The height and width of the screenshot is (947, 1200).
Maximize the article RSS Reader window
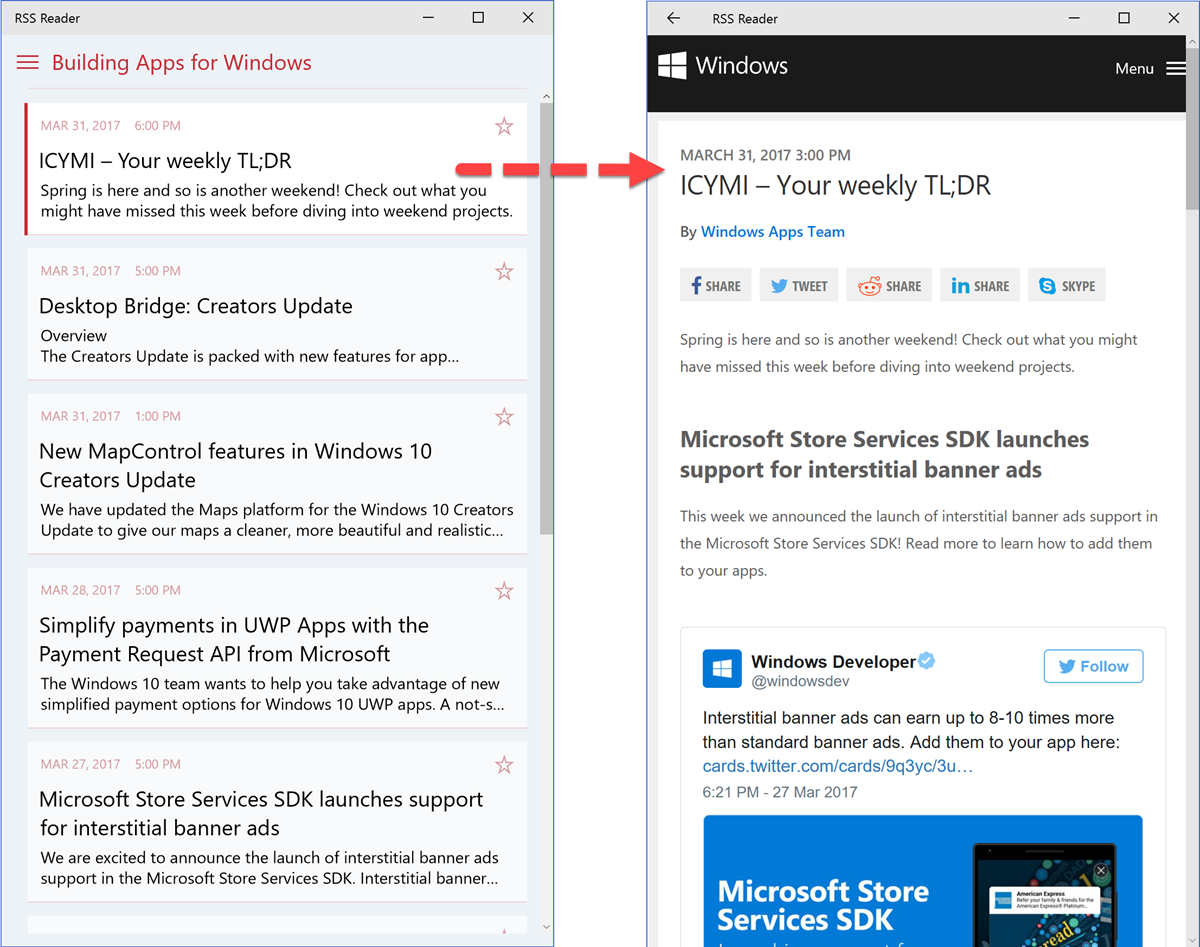1124,18
